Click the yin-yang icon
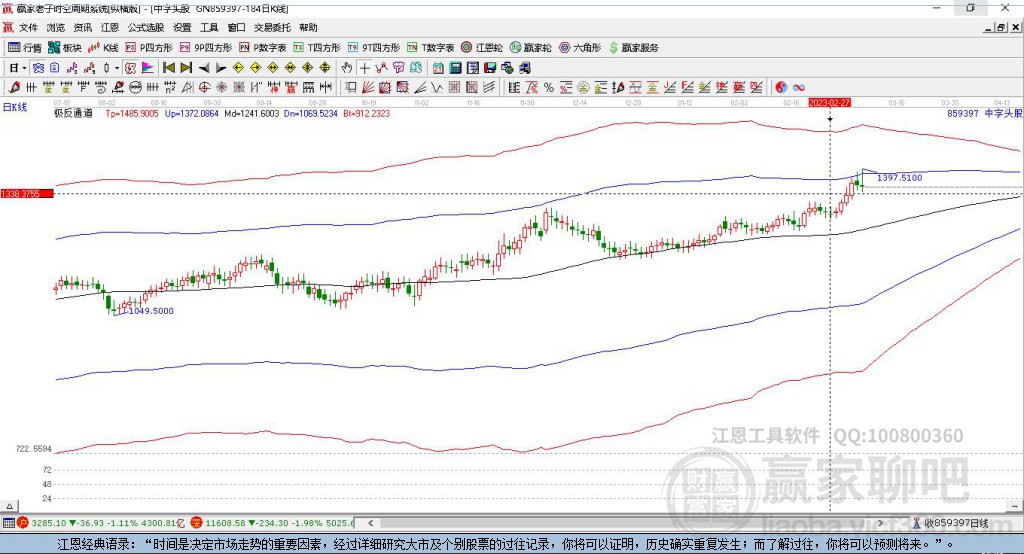 click(x=781, y=88)
